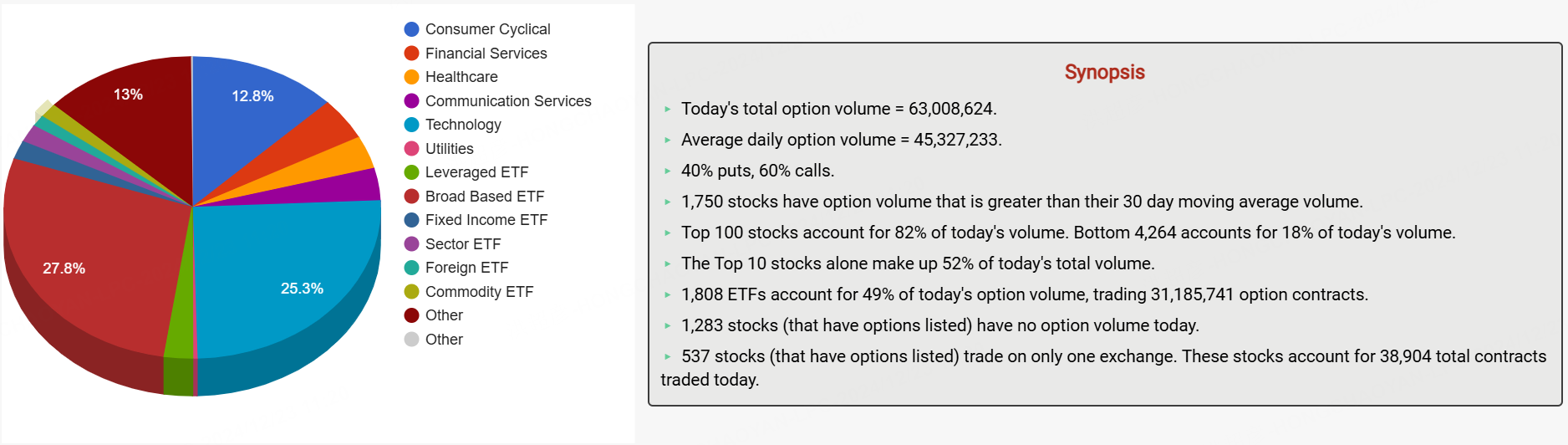Click the Consumer Cyclical blue legend dot
This screenshot has width=1568, height=445.
tap(411, 29)
